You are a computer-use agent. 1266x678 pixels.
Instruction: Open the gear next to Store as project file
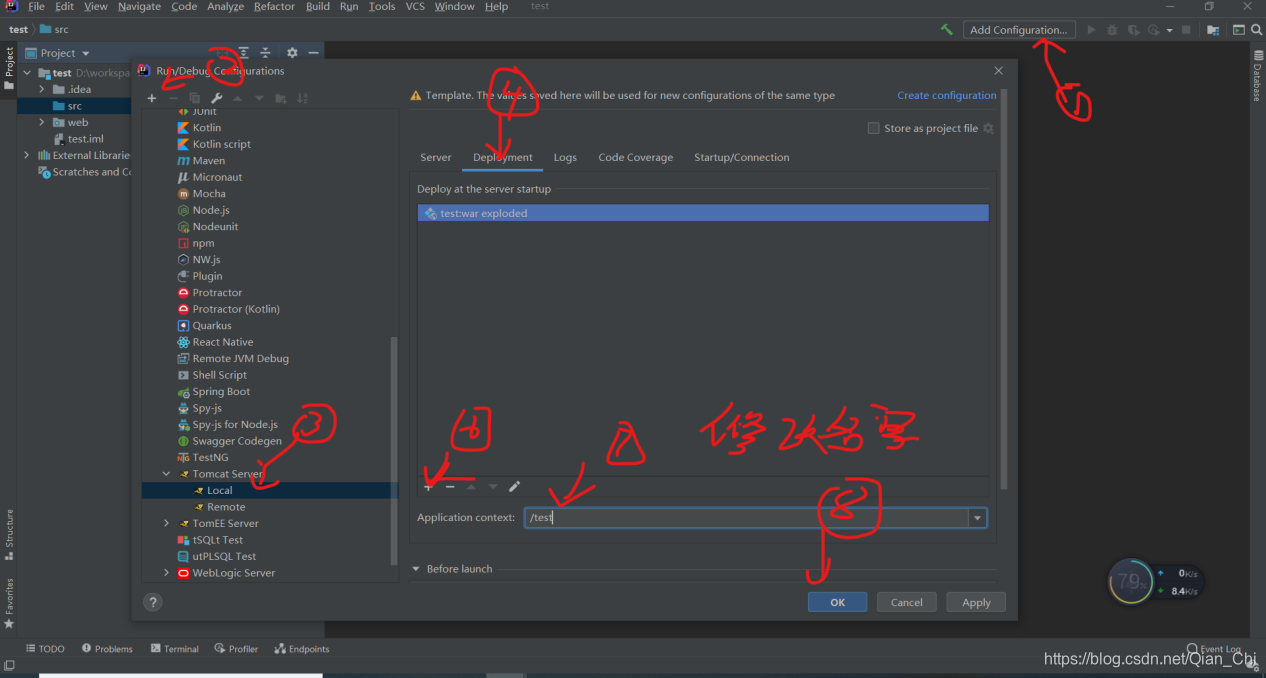tap(988, 128)
